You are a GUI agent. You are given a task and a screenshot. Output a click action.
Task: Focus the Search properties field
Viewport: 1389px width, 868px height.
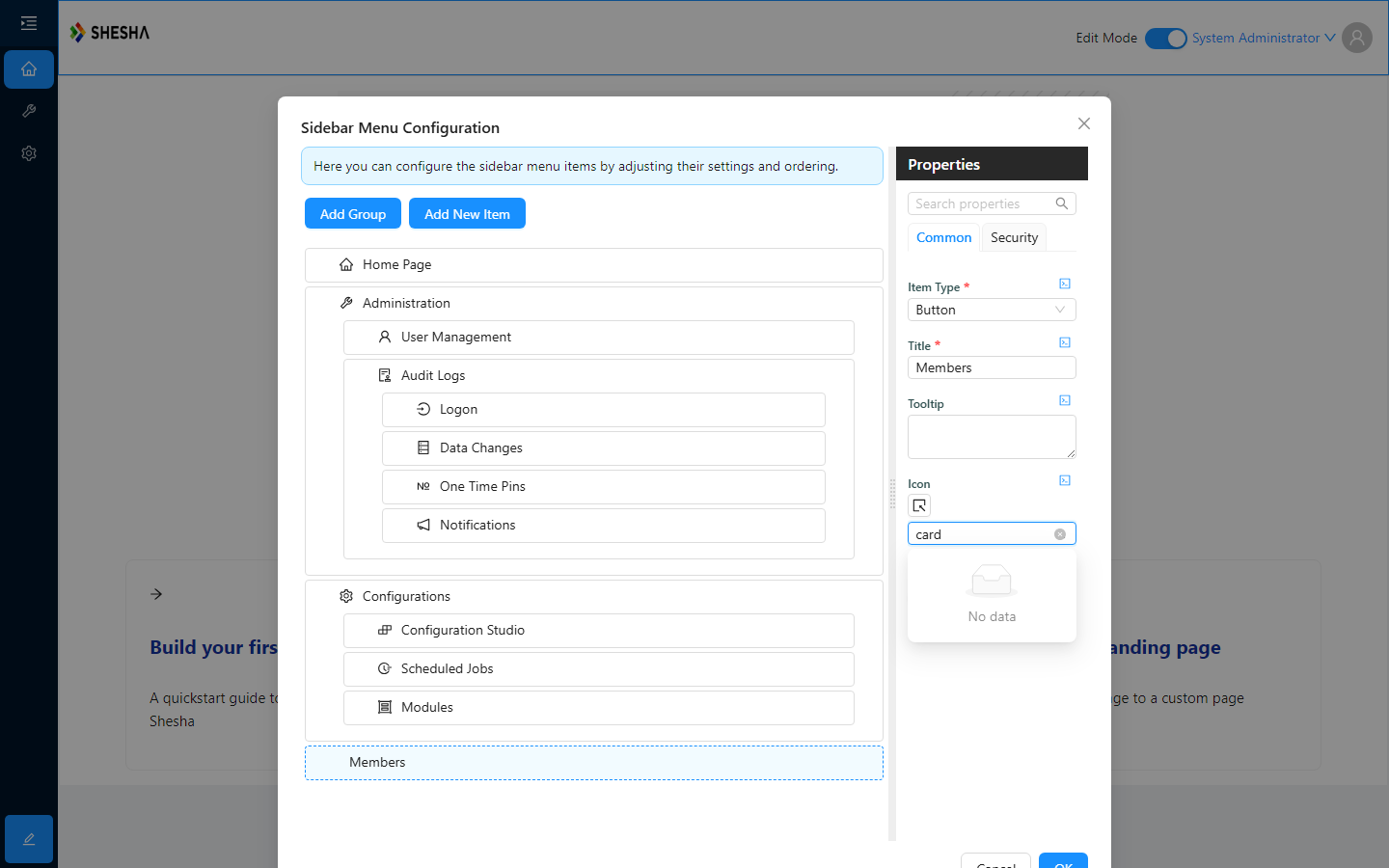(x=982, y=203)
